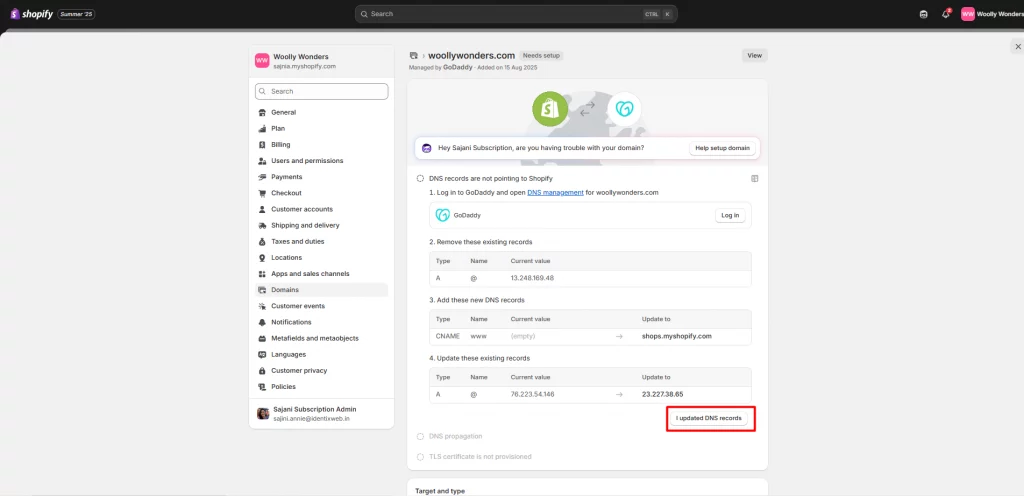The image size is (1024, 496).
Task: Click the Shopify logo in top bar
Action: [x=31, y=14]
